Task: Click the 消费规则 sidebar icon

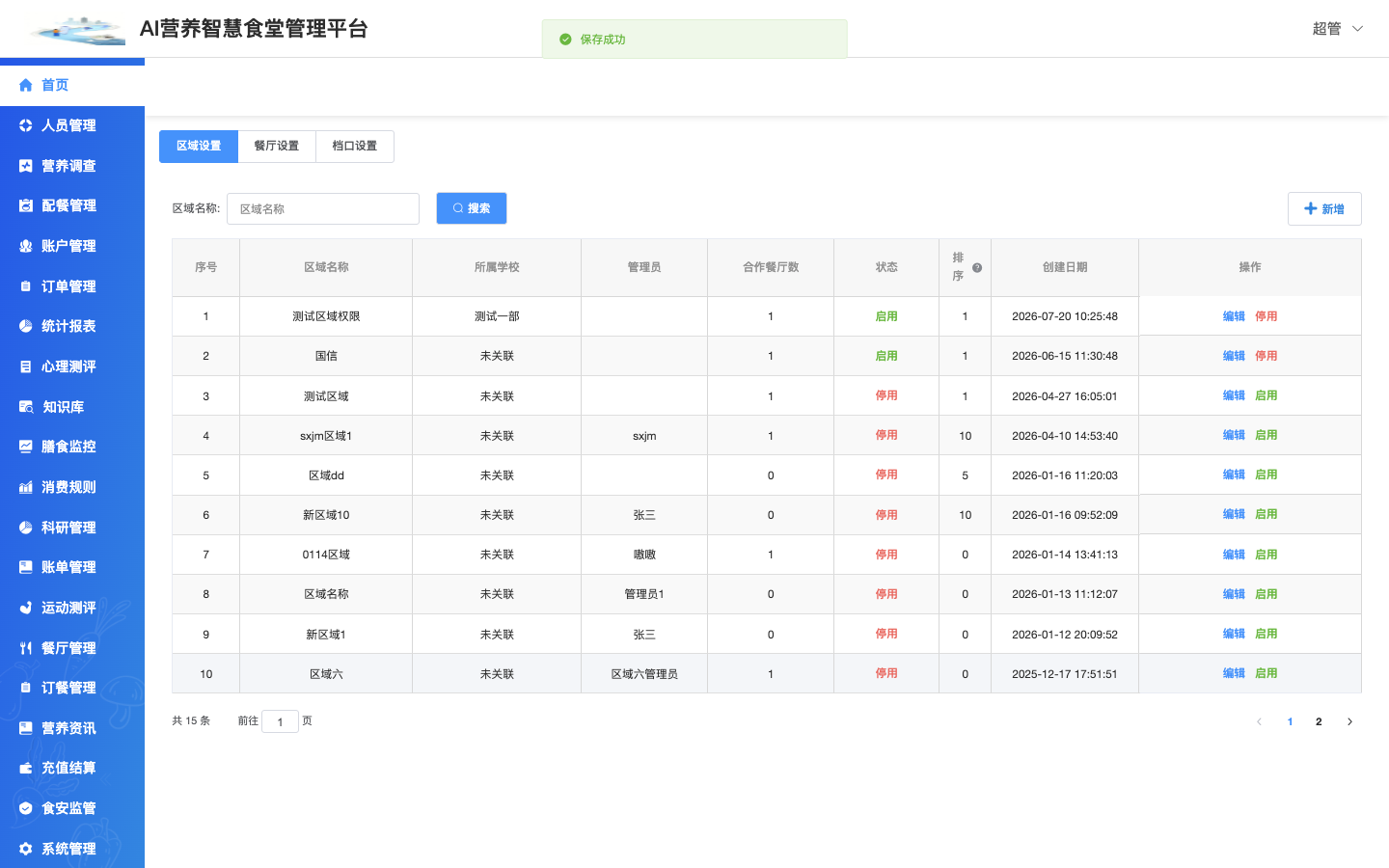Action: (x=26, y=487)
